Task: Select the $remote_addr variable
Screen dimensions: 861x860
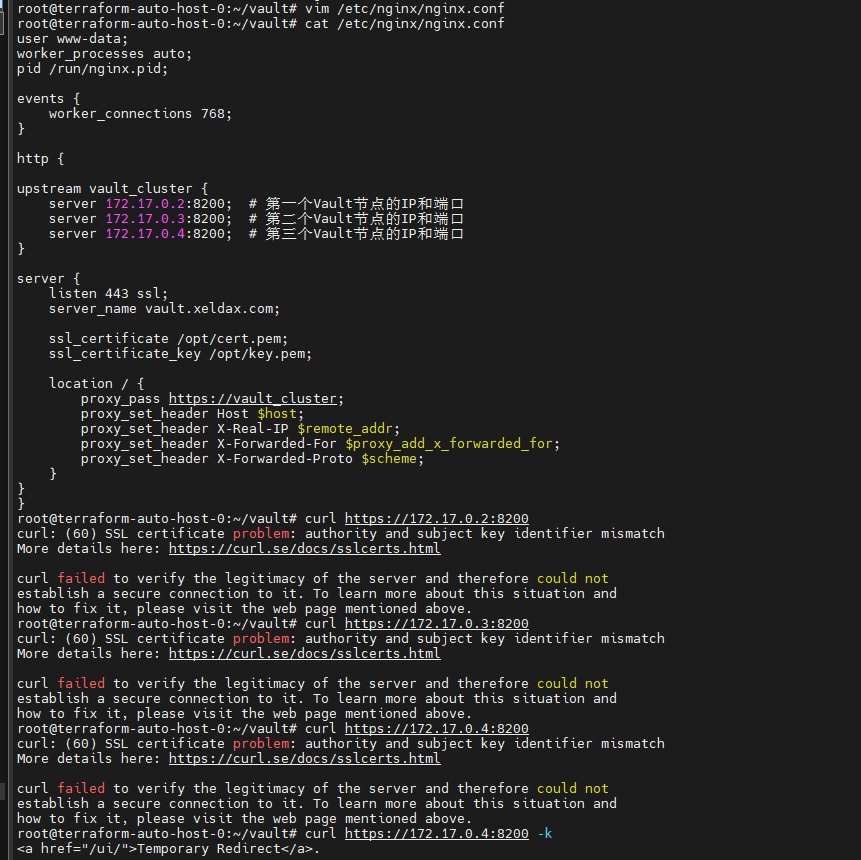Action: pos(345,428)
